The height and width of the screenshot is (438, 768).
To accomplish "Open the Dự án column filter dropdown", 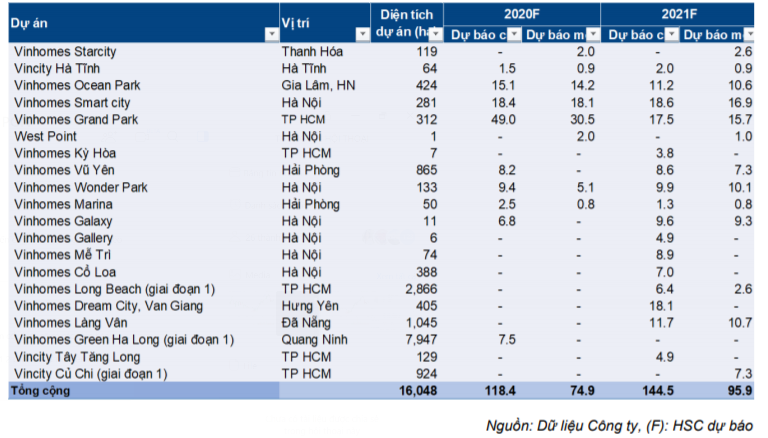I will point(270,35).
